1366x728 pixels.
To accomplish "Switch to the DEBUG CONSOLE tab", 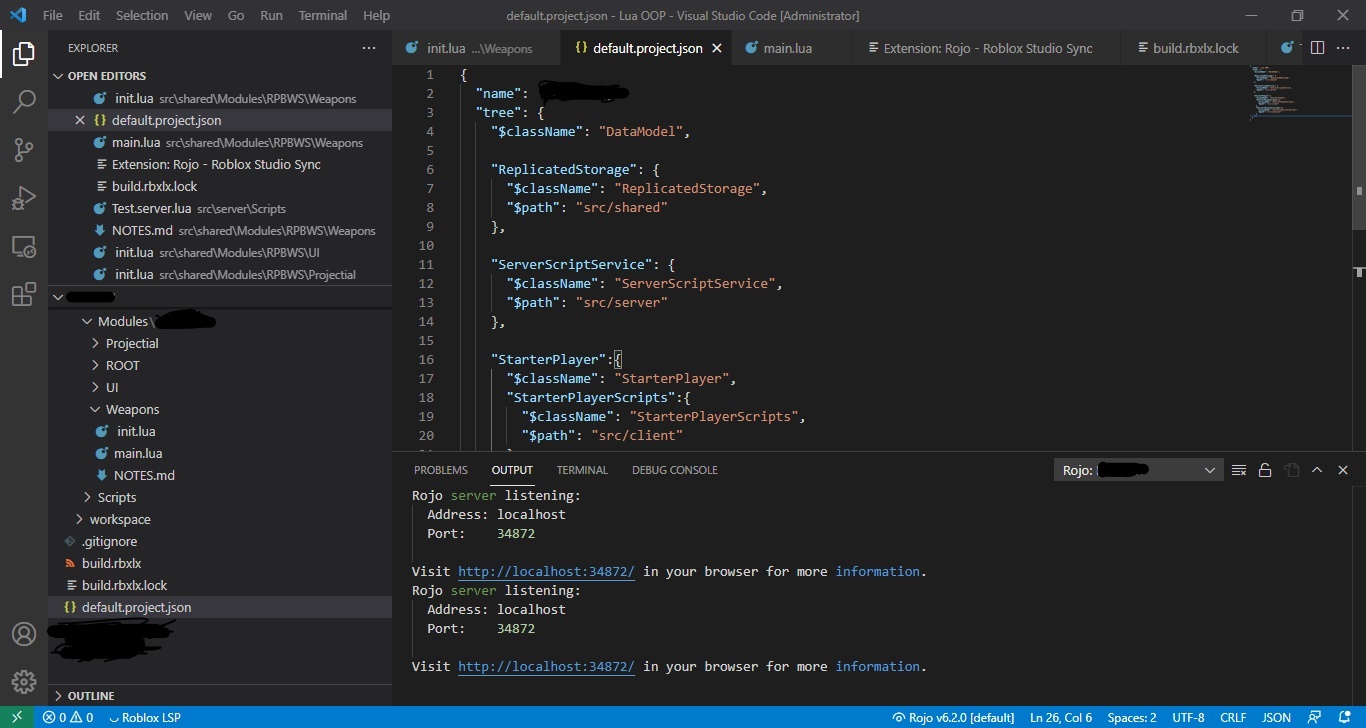I will tap(675, 469).
